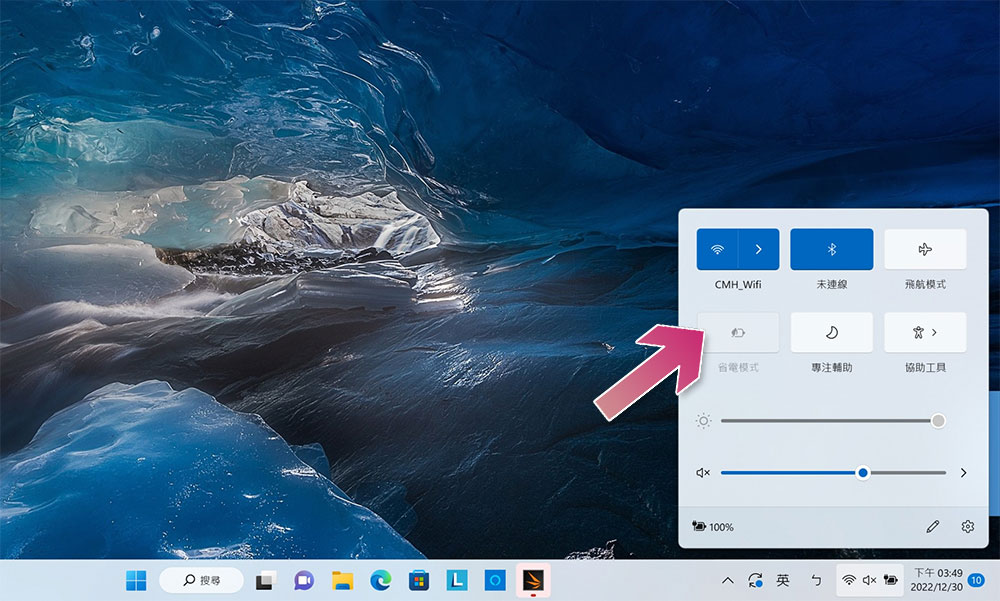Viewport: 1000px width, 601px height.
Task: Click the sync status tray icon
Action: click(756, 581)
